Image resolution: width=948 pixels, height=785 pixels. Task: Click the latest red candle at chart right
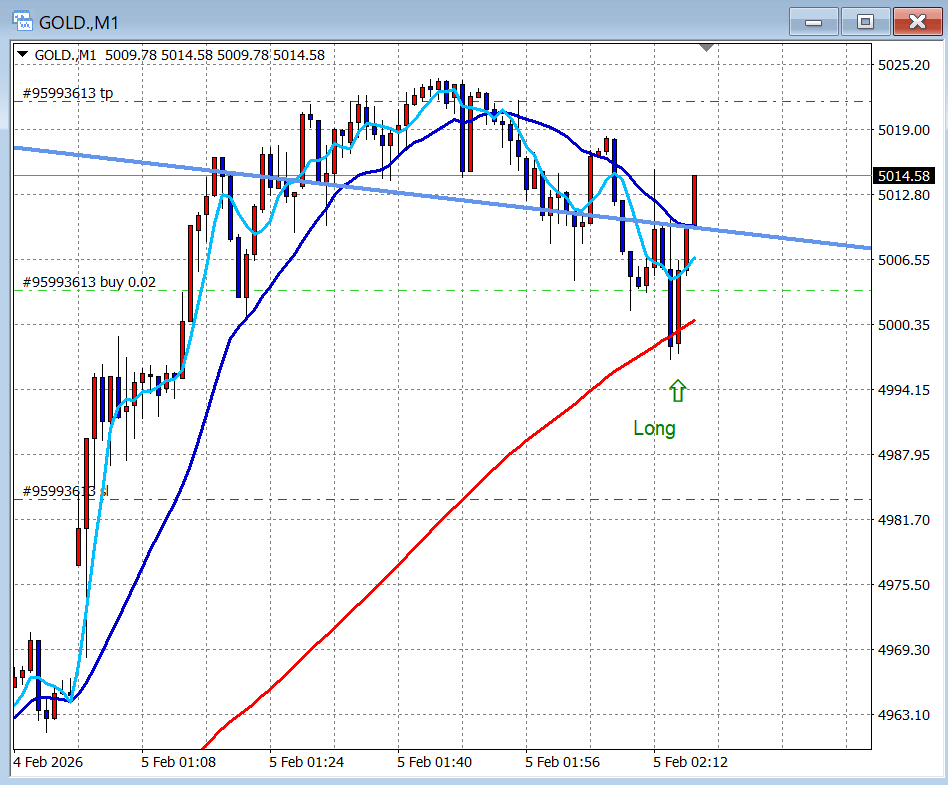tap(694, 200)
